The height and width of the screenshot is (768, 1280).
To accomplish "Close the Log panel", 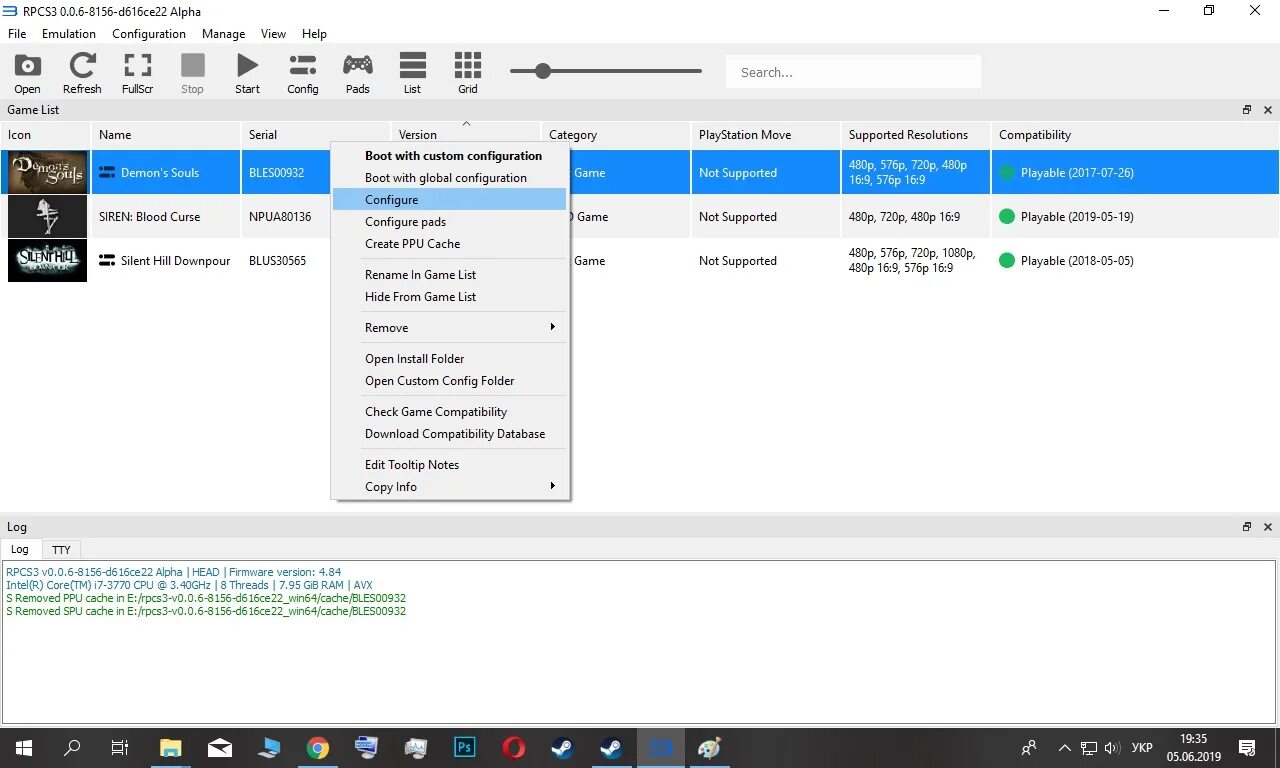I will pyautogui.click(x=1268, y=527).
